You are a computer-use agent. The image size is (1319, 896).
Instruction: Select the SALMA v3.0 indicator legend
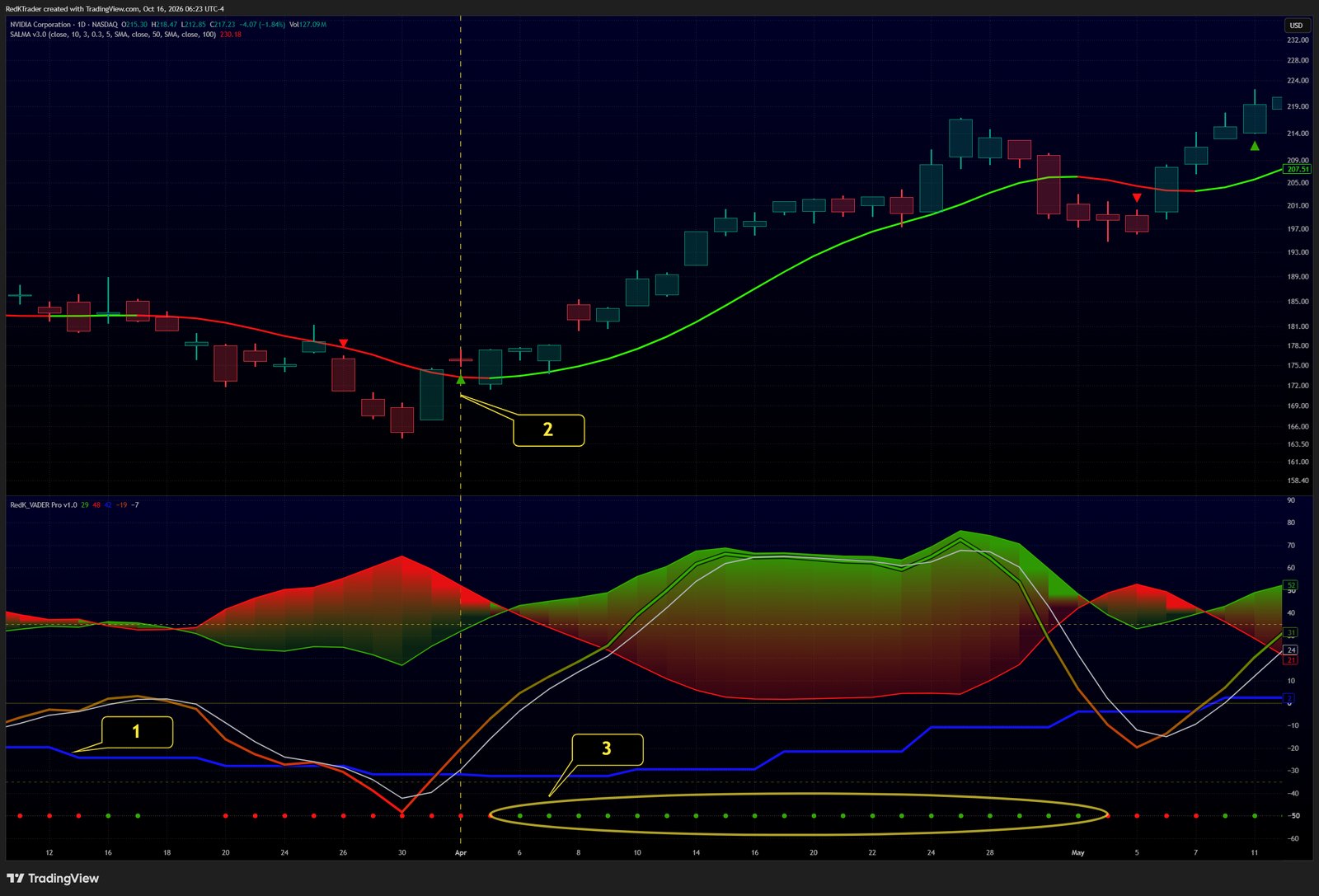tap(113, 35)
